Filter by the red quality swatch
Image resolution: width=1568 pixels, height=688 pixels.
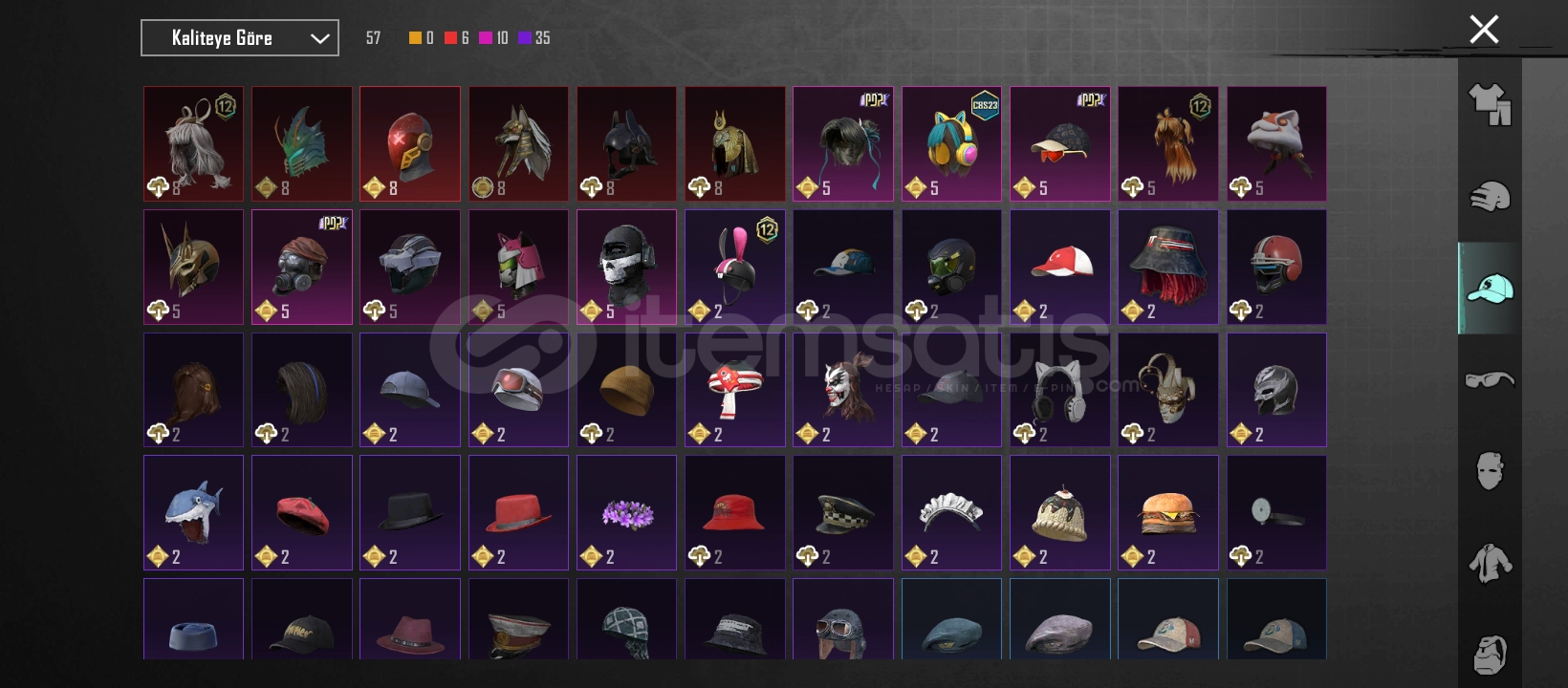pyautogui.click(x=450, y=38)
